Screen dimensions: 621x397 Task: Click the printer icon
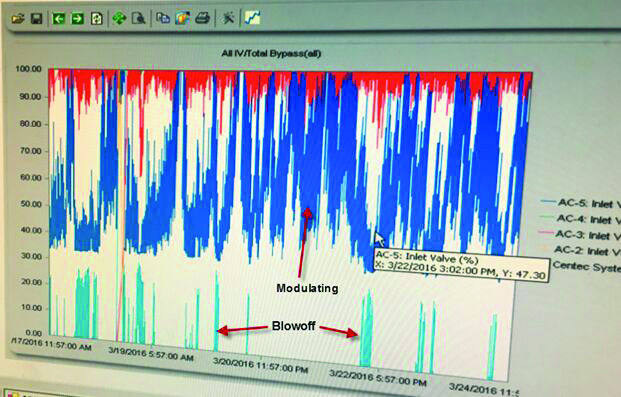(202, 18)
